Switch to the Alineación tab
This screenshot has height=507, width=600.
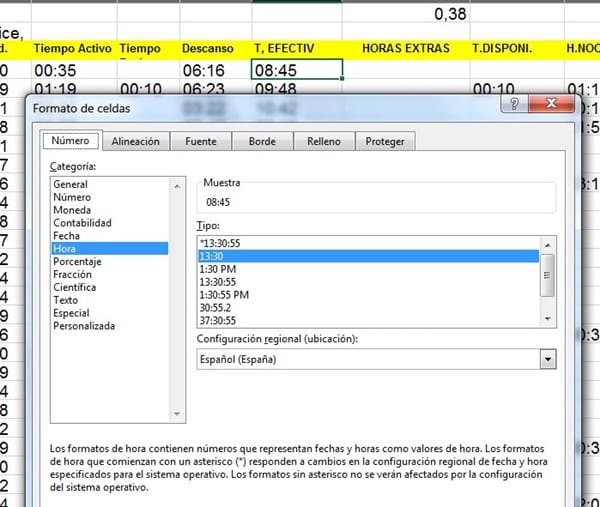tap(135, 141)
